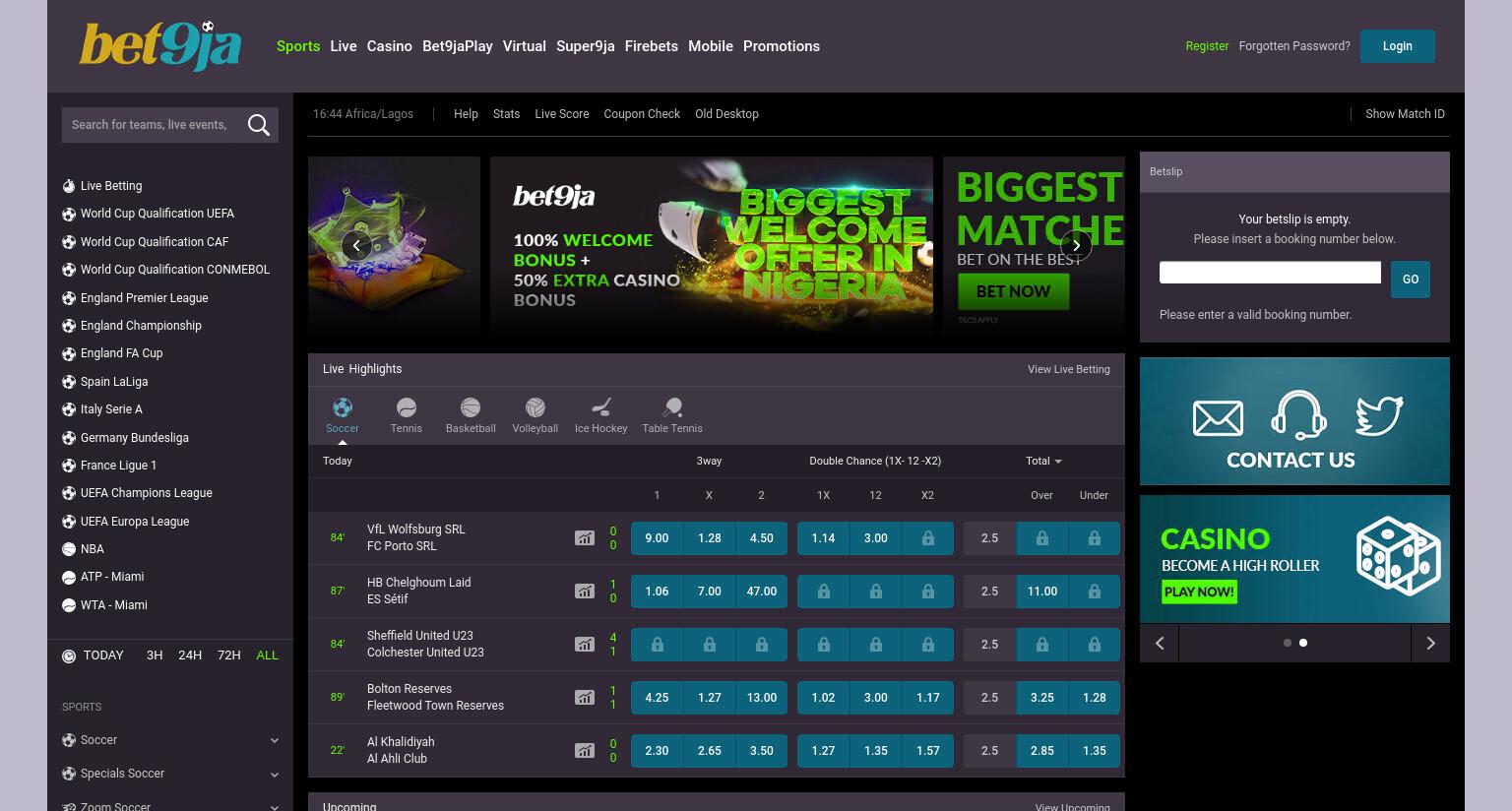Image resolution: width=1512 pixels, height=811 pixels.
Task: Select the Tennis sport icon
Action: 407,407
